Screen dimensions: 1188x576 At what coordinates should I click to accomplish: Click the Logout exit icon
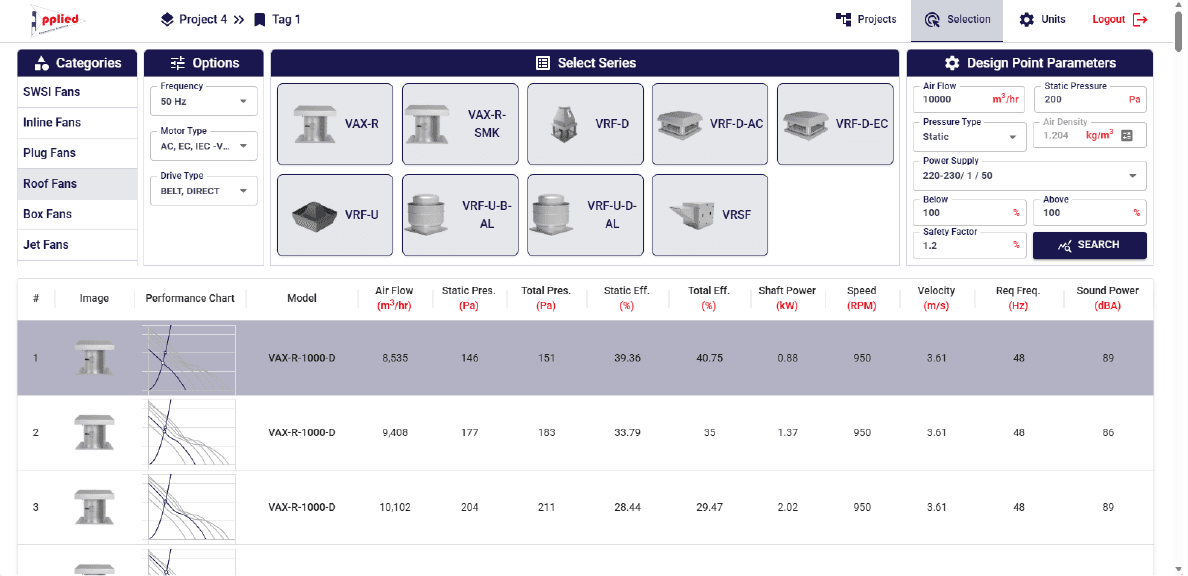[1140, 20]
